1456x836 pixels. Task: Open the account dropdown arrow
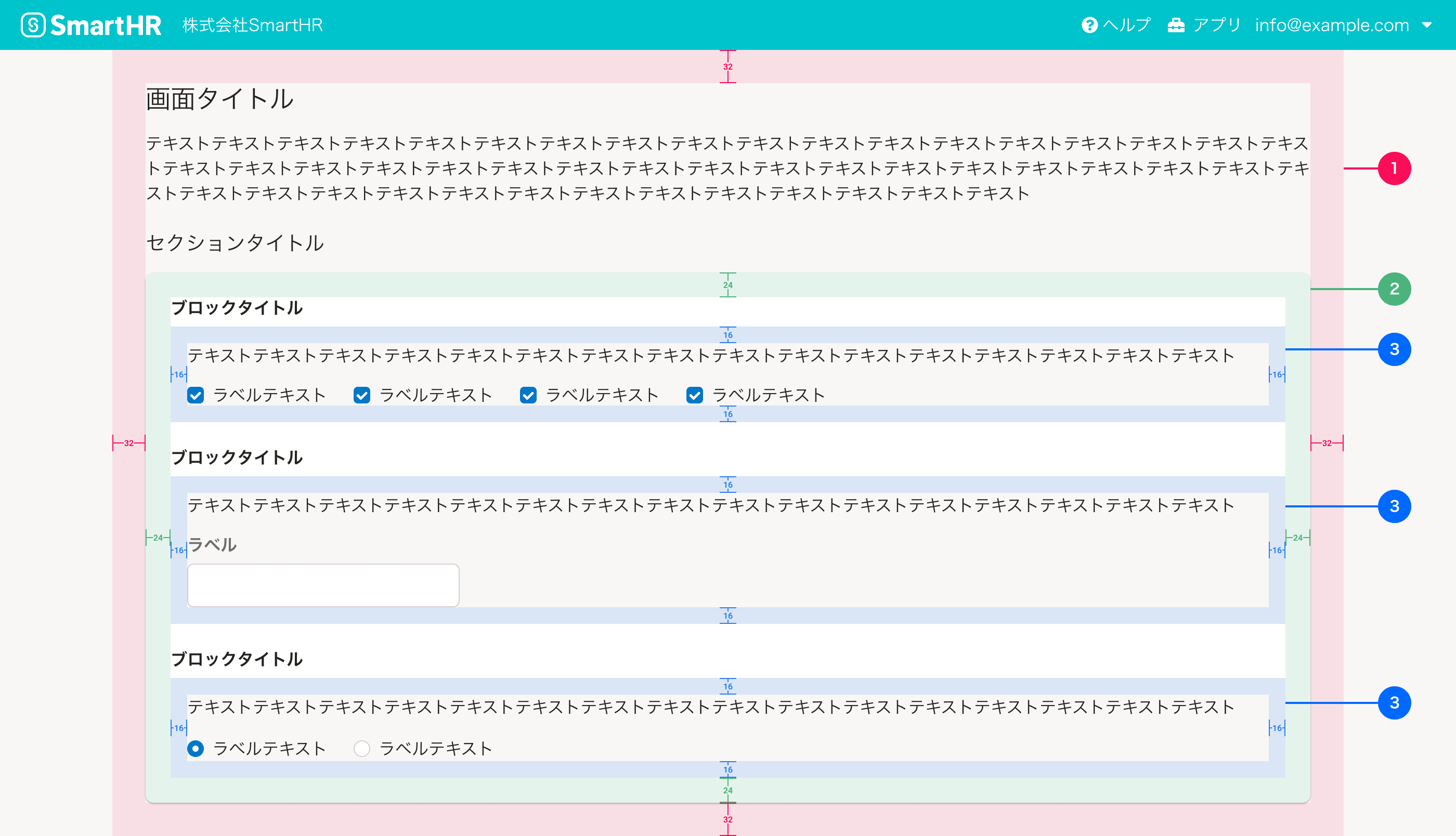1427,25
